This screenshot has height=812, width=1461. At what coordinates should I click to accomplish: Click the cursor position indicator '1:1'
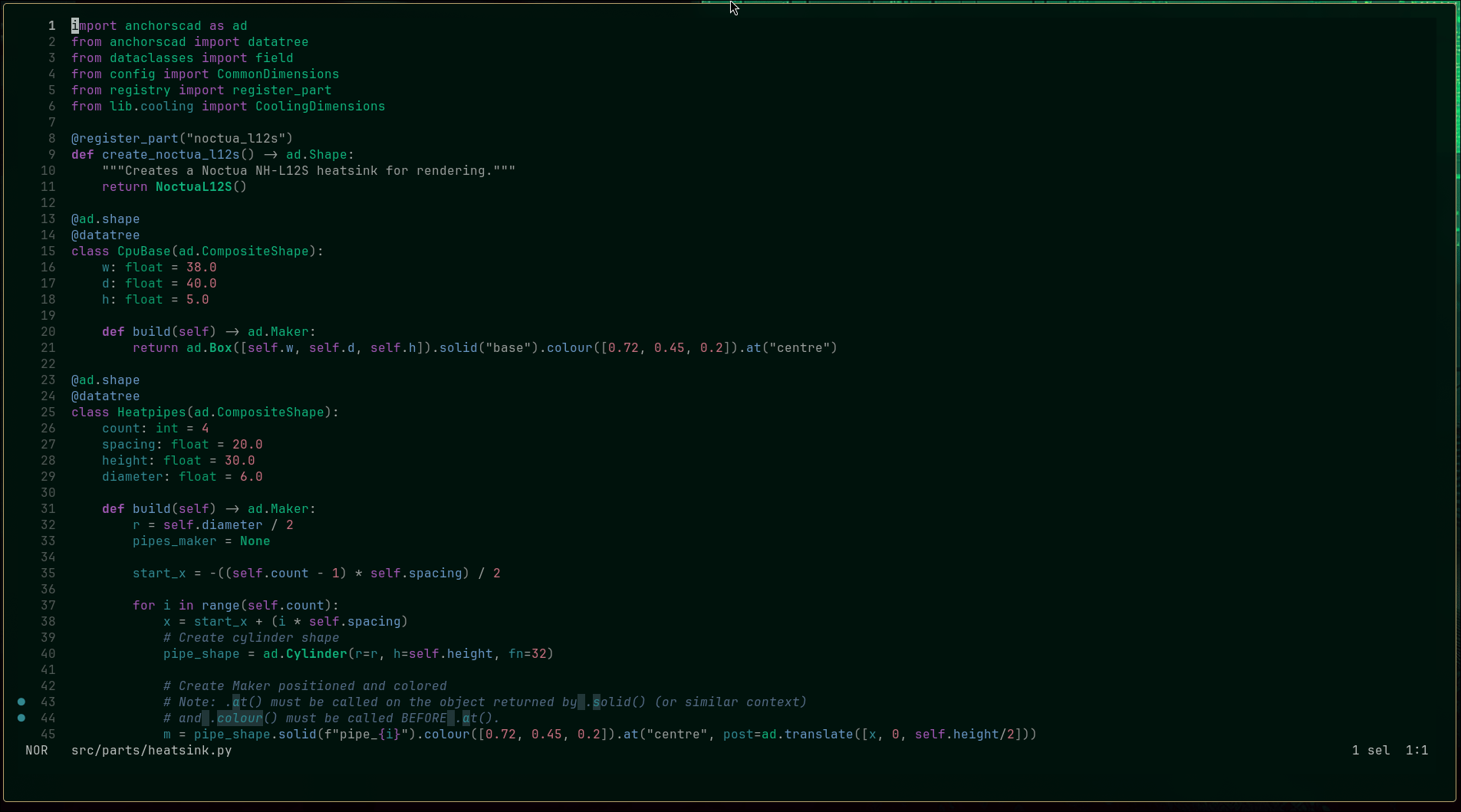coord(1416,751)
